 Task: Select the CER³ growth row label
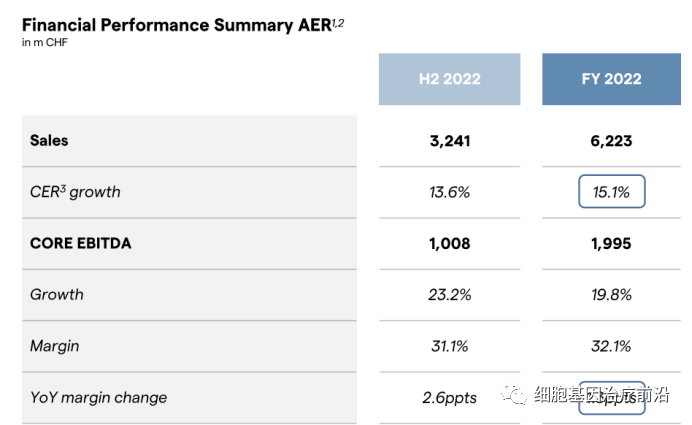pyautogui.click(x=75, y=192)
